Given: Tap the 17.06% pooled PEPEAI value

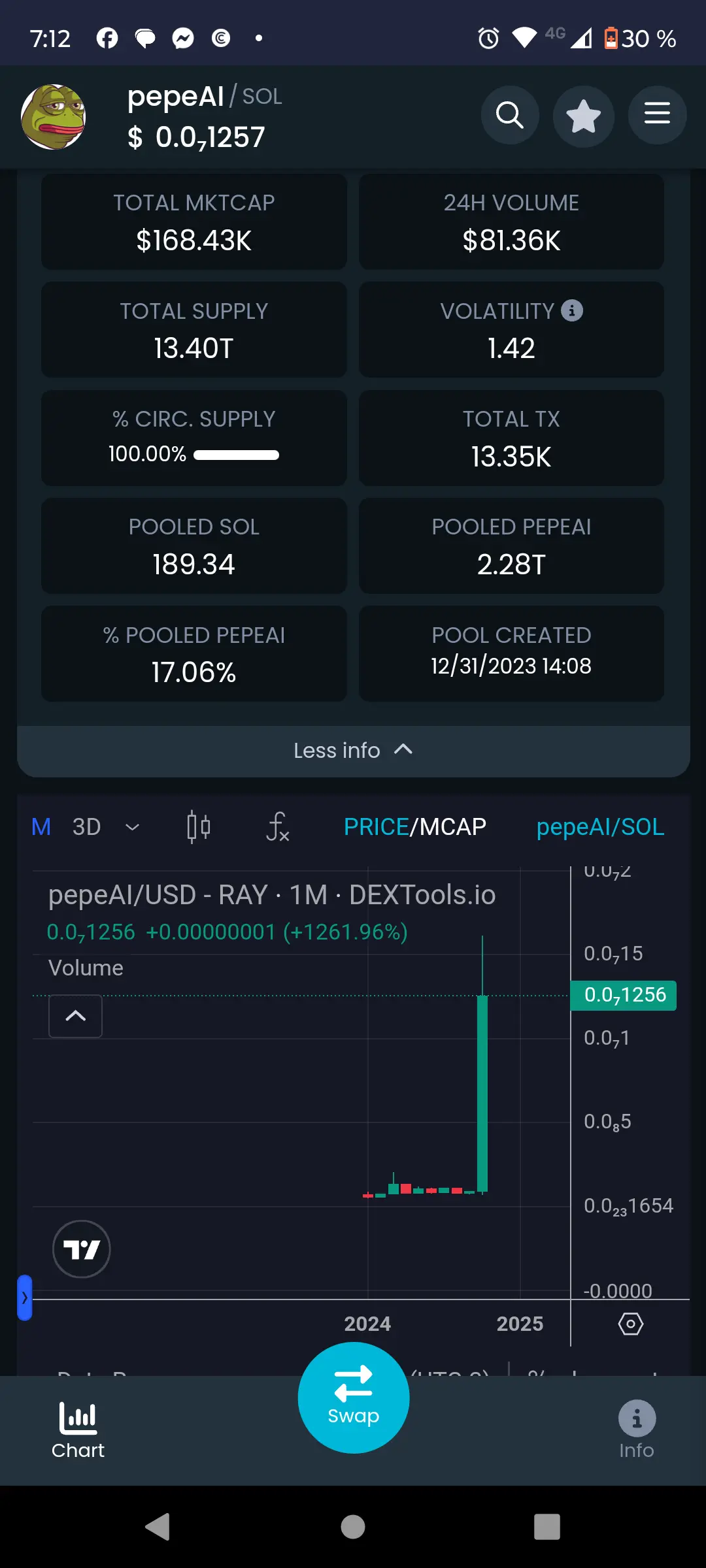Looking at the screenshot, I should click(x=194, y=672).
